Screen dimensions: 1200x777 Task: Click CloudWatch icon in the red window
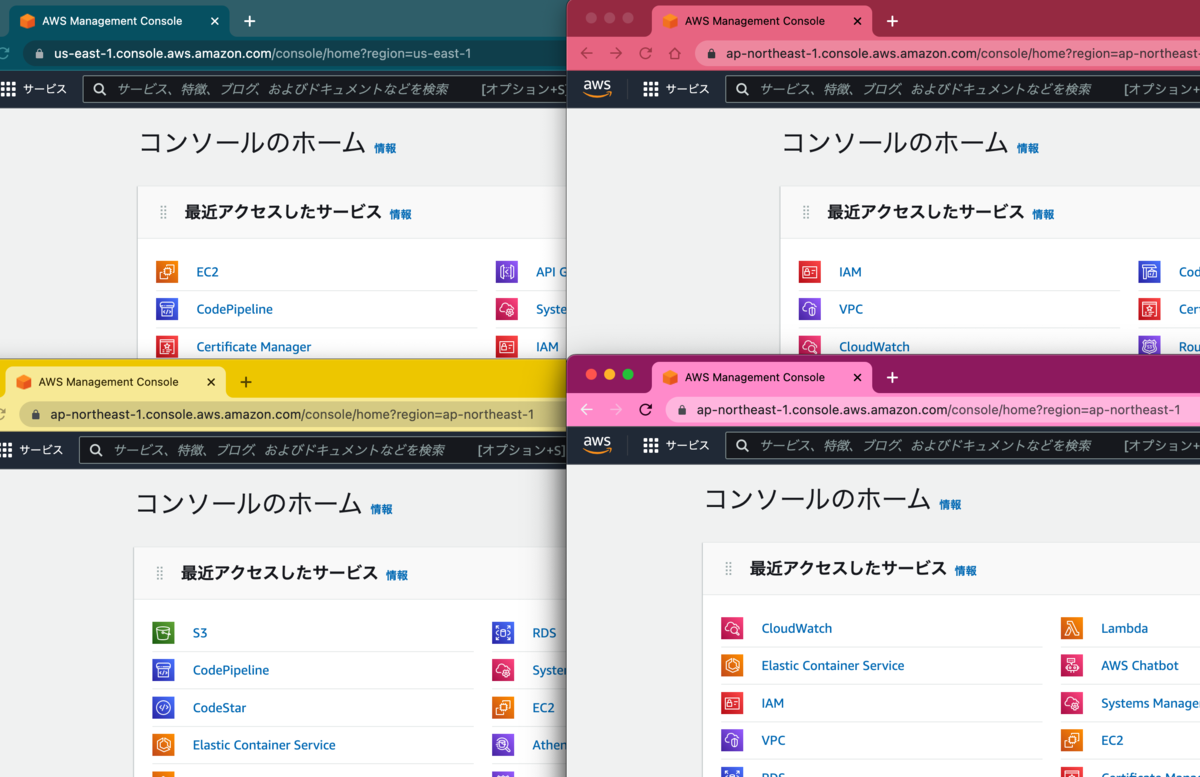tap(810, 346)
